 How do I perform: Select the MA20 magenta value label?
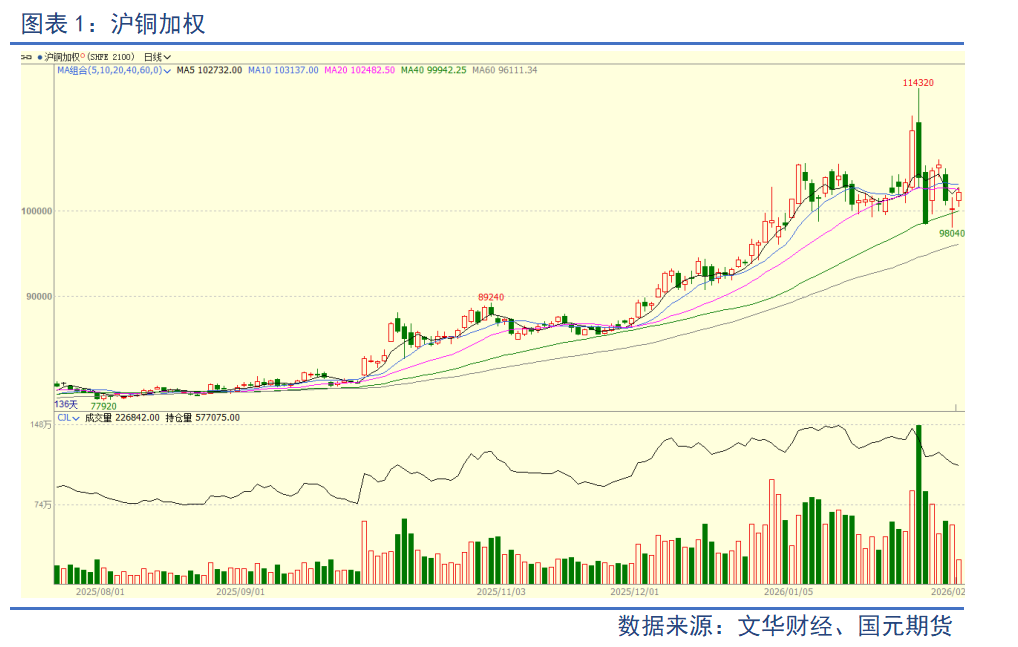pyautogui.click(x=359, y=70)
